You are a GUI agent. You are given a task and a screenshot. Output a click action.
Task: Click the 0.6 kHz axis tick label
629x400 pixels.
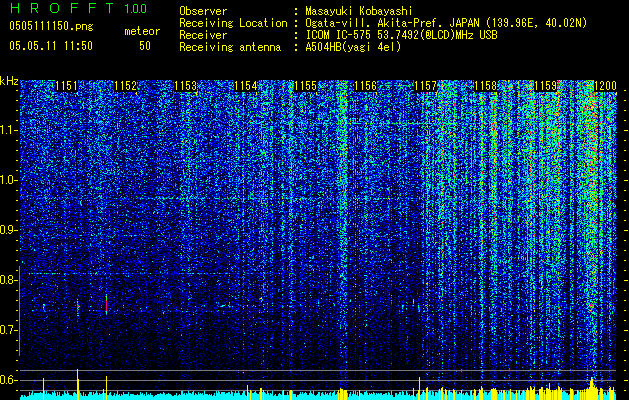coord(9,380)
